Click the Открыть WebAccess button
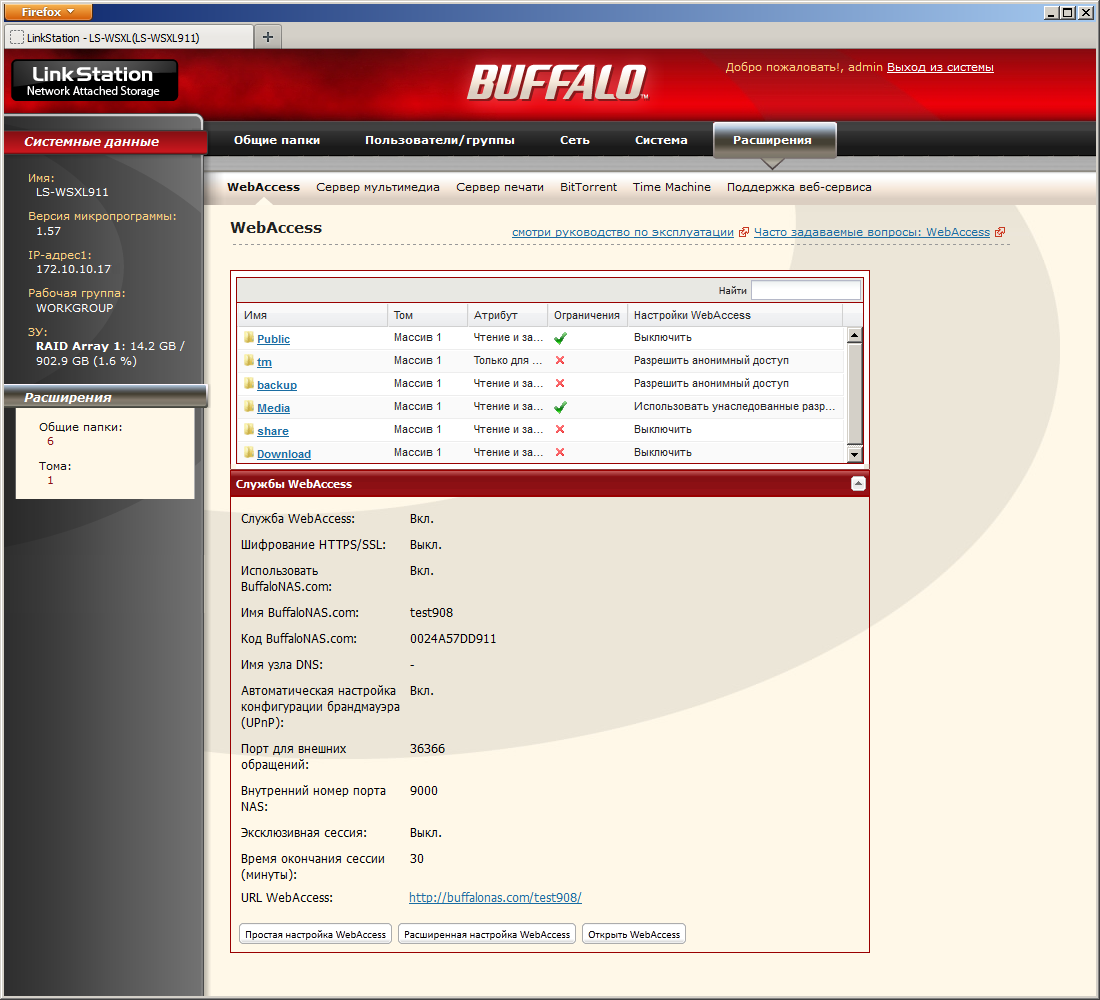The height and width of the screenshot is (1000, 1100). tap(634, 934)
